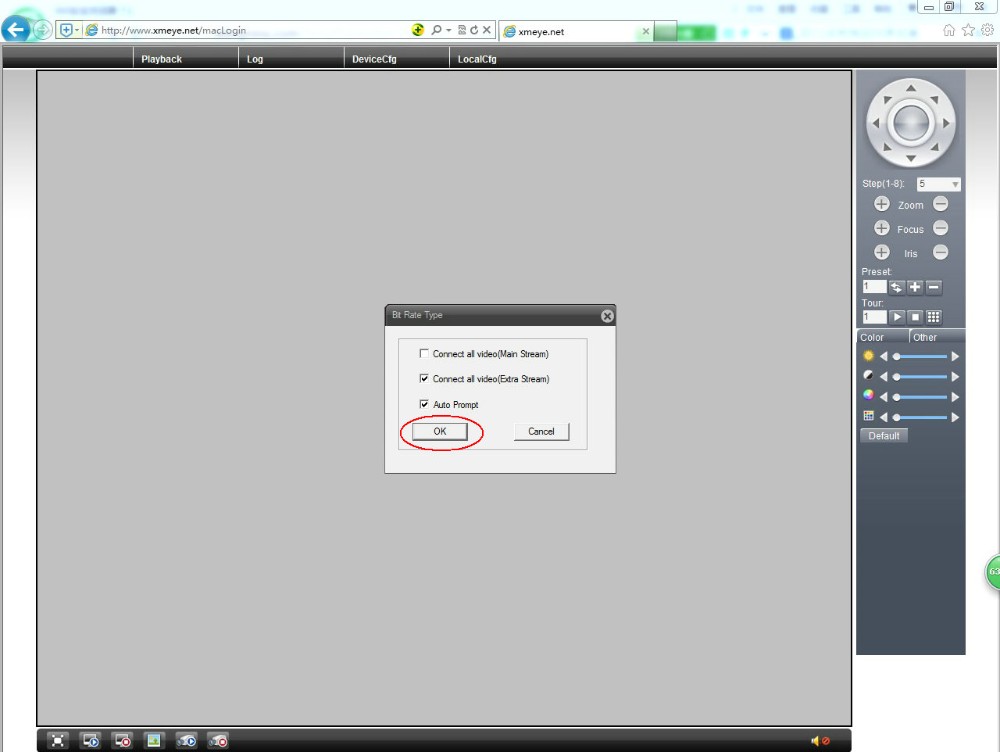1000x752 pixels.
Task: Switch to the Other tab
Action: click(925, 337)
